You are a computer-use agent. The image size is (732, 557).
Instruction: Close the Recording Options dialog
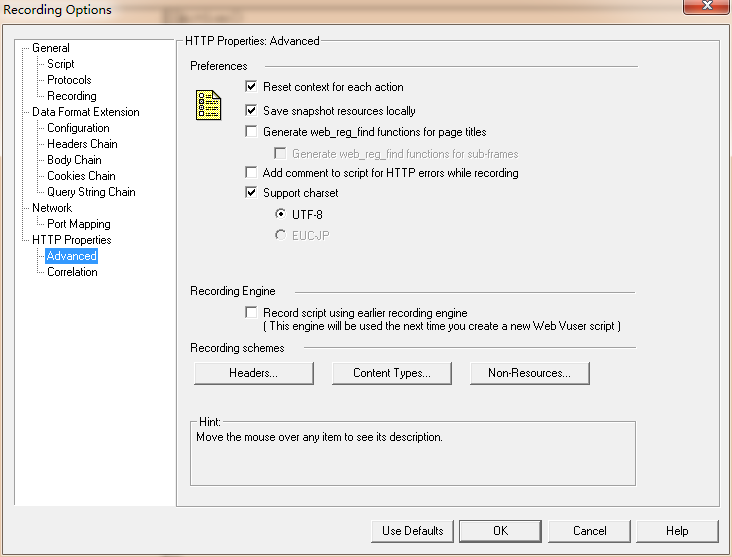pyautogui.click(x=706, y=6)
